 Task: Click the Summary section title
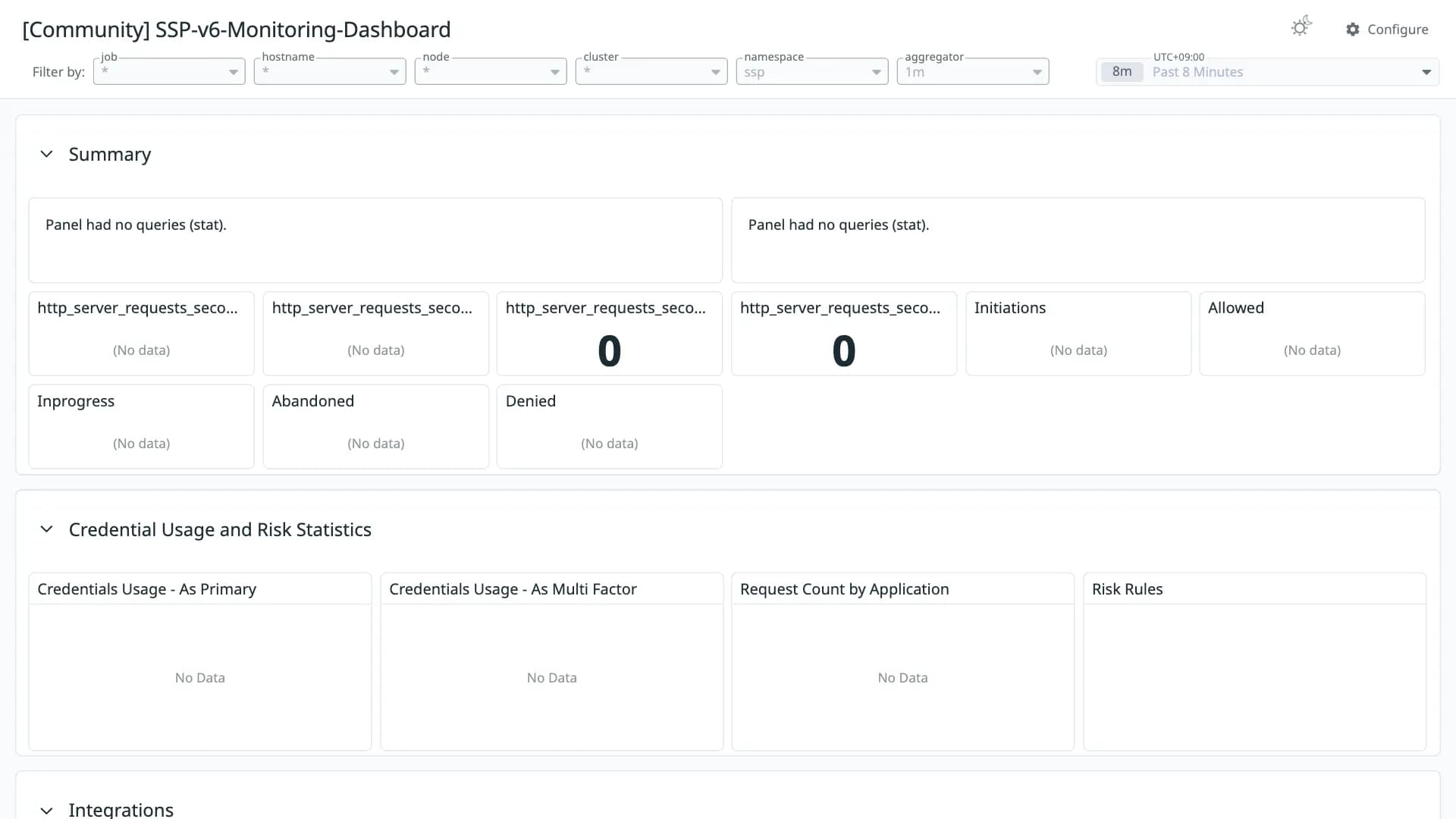(x=110, y=154)
